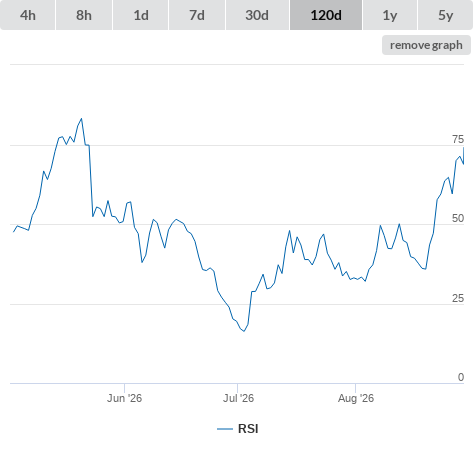Click the remove graph button

[x=426, y=45]
